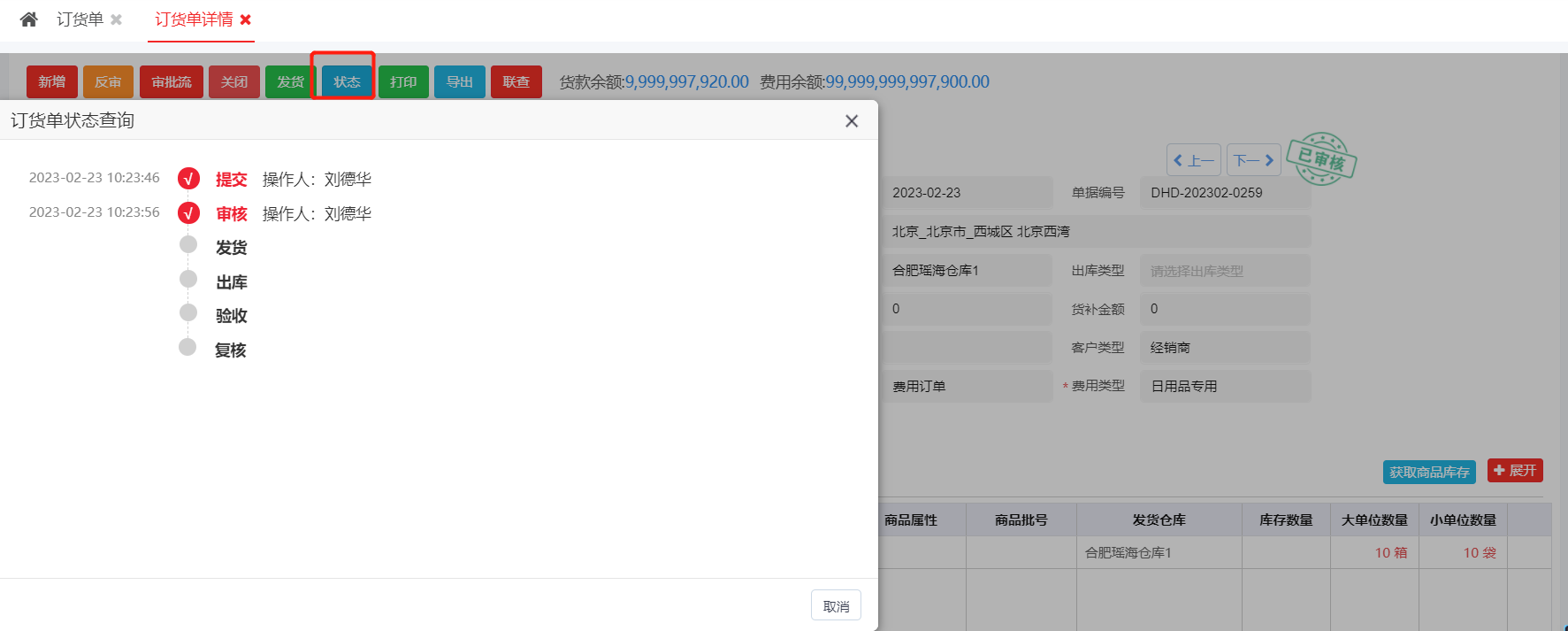
Task: Click the gray circle beside 发货 step
Action: 188,244
